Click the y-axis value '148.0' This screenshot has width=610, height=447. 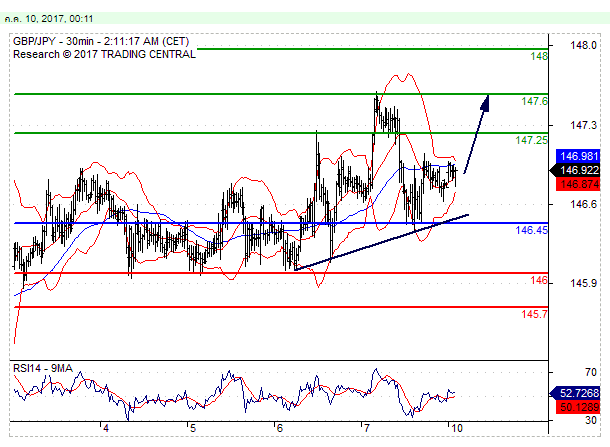(x=583, y=46)
